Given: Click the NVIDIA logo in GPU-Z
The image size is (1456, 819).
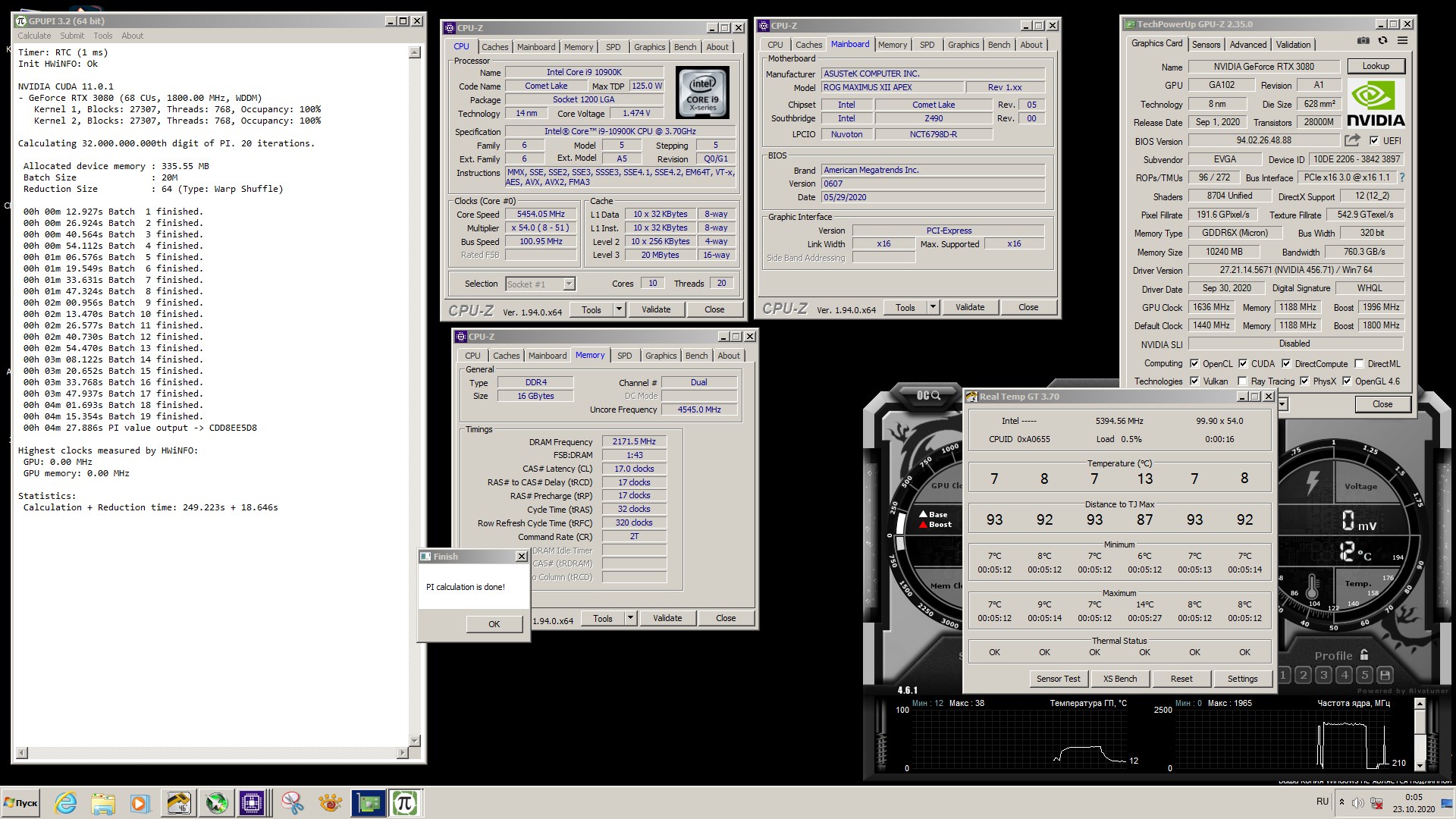Looking at the screenshot, I should pyautogui.click(x=1376, y=103).
